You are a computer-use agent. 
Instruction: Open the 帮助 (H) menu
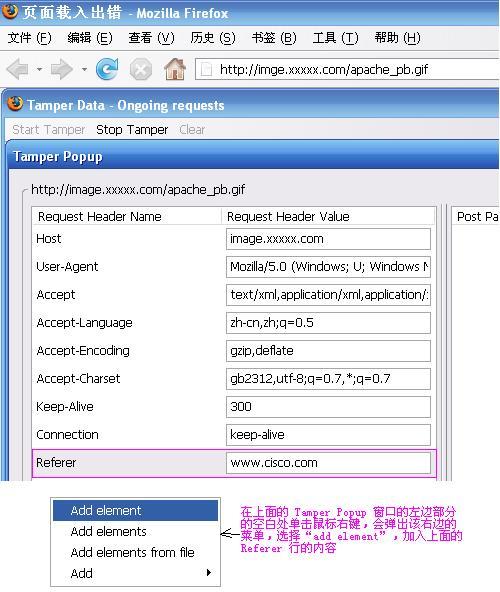click(x=397, y=38)
